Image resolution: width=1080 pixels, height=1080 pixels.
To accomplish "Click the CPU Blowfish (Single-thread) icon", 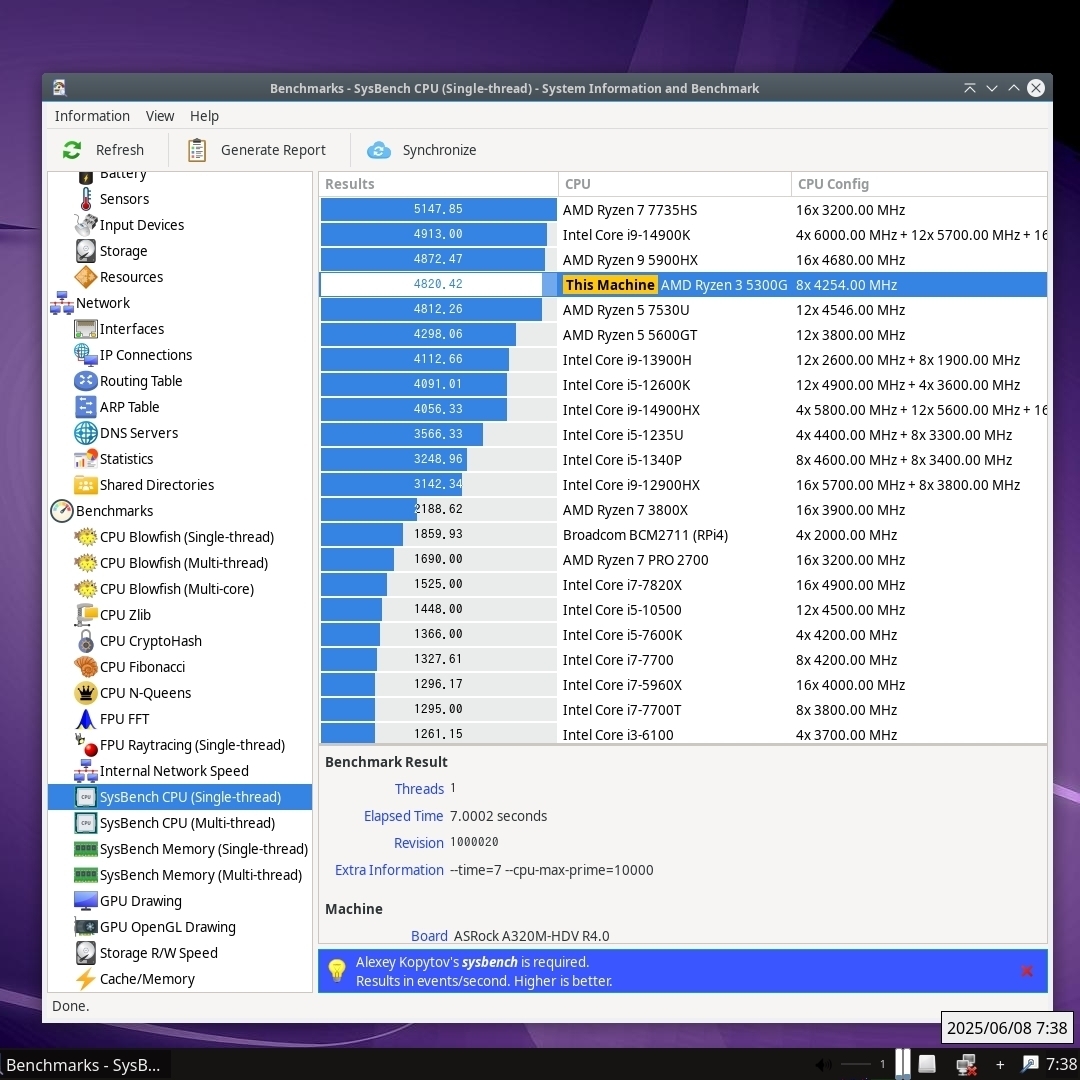I will coord(85,537).
